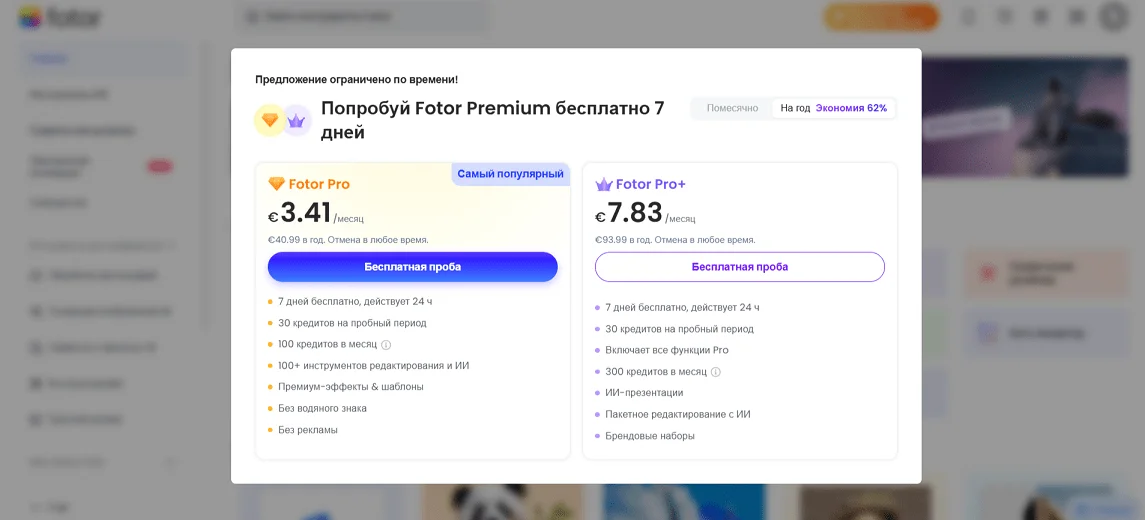Open info icon for 300 кредитов в месяц
The width and height of the screenshot is (1145, 520).
coord(716,372)
